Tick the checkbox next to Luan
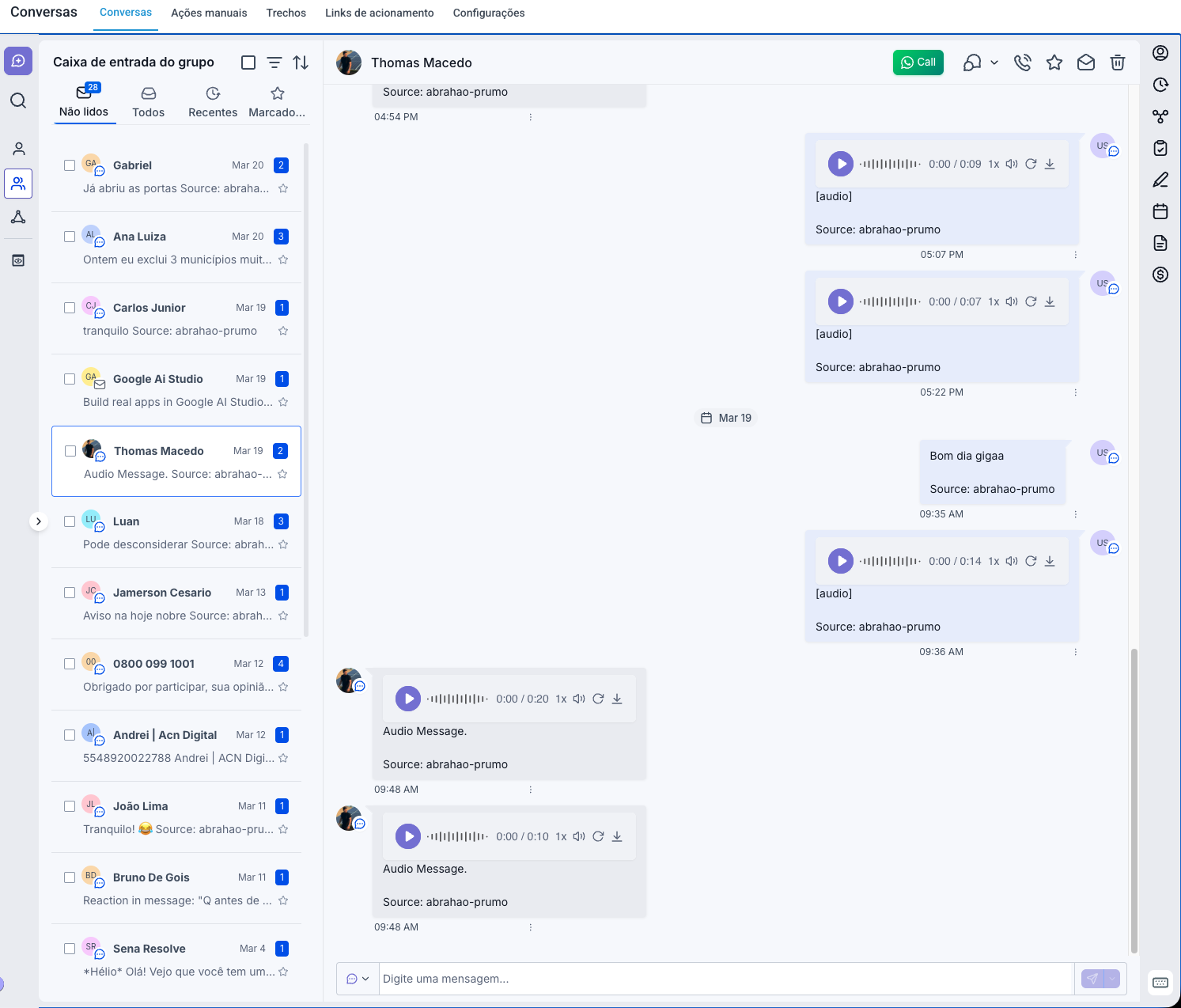The height and width of the screenshot is (1008, 1181). pos(70,521)
